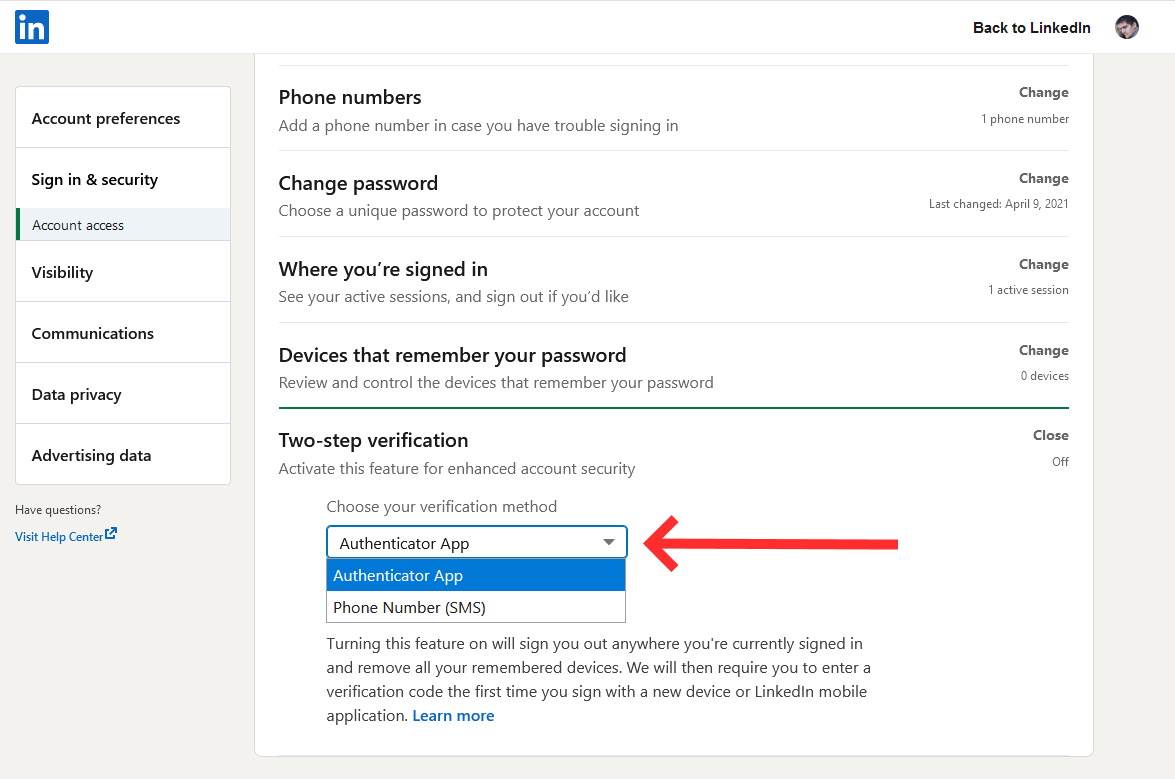Click the LinkedIn logo icon
1175x779 pixels.
click(32, 27)
